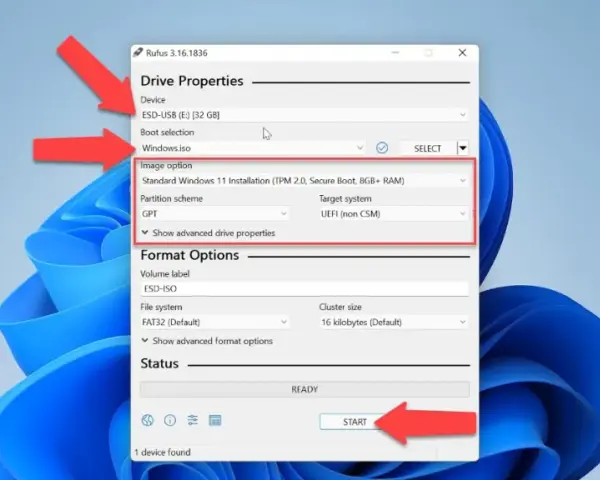Open language selection globe icon

[x=147, y=420]
